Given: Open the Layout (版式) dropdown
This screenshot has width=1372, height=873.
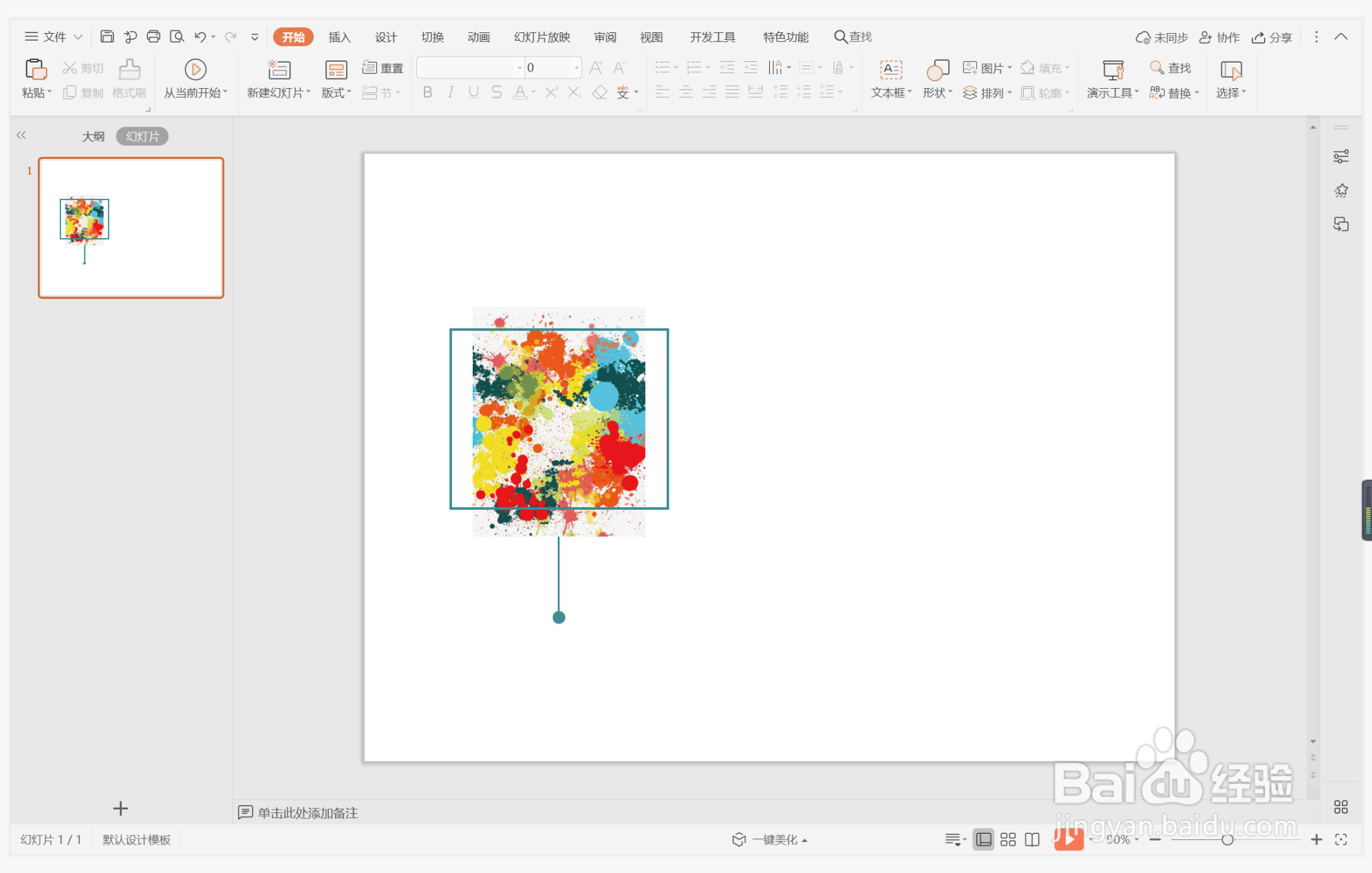Looking at the screenshot, I should 336,92.
